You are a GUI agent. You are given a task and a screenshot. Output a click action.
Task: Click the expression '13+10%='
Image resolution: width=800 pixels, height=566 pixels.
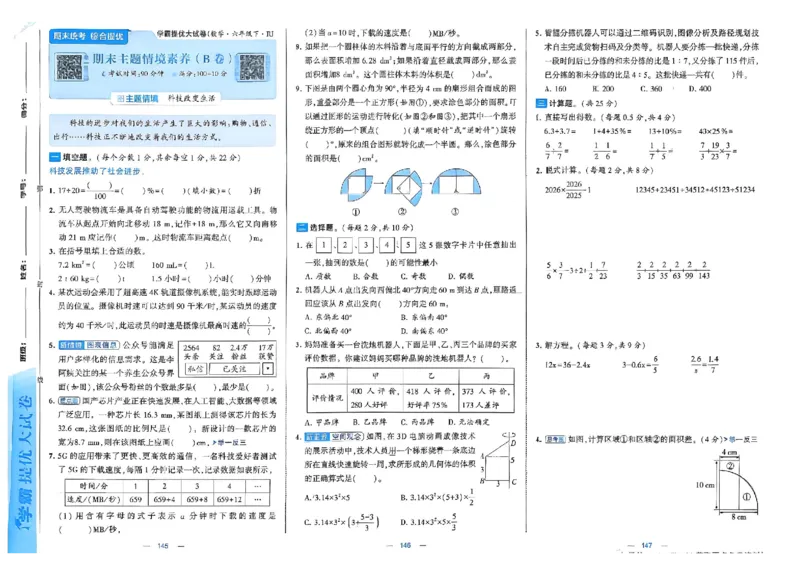[x=665, y=131]
